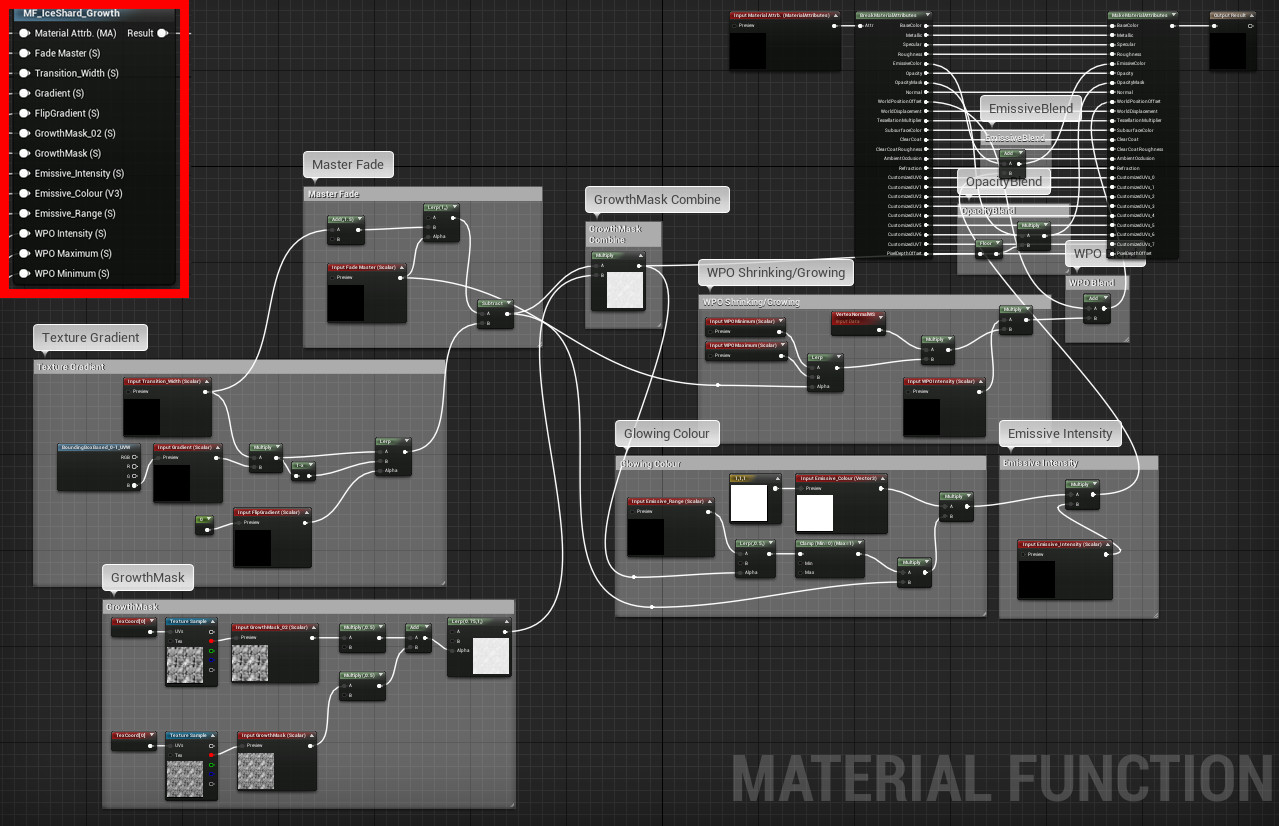Toggle Preview on Input Emissive_Colour (Vector3) node

click(801, 488)
